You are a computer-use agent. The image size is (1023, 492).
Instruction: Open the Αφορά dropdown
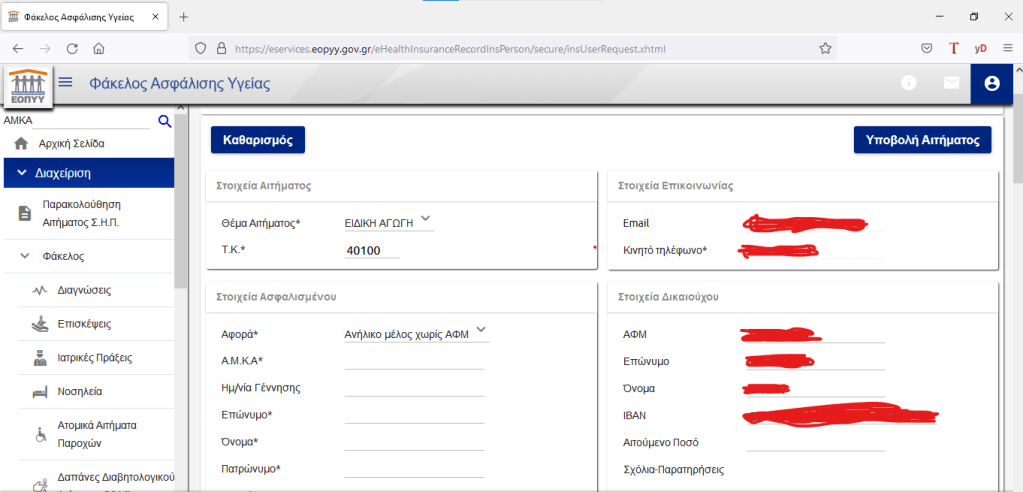click(x=481, y=330)
